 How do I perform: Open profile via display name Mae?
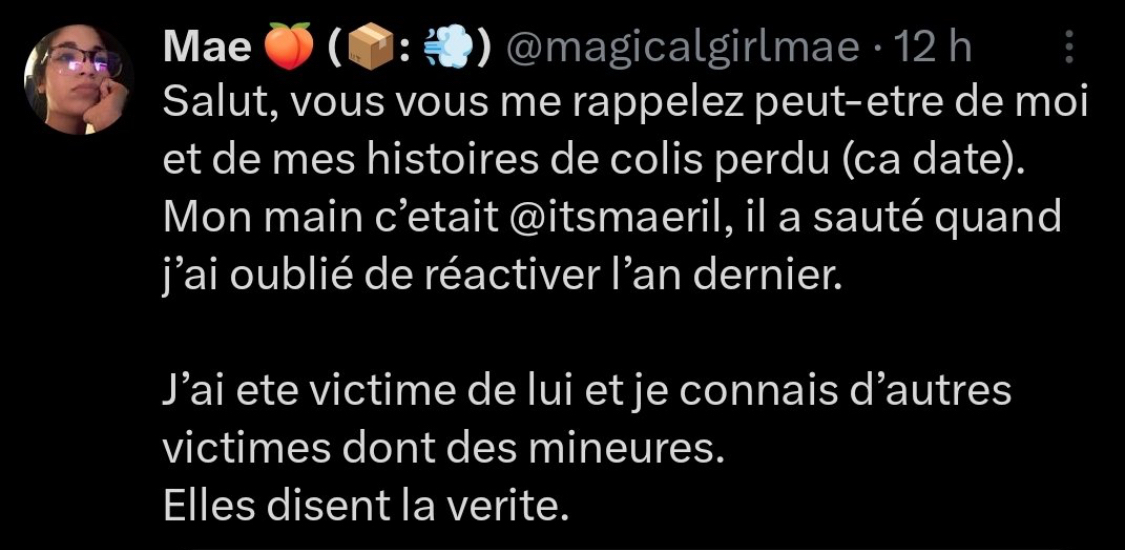[207, 48]
